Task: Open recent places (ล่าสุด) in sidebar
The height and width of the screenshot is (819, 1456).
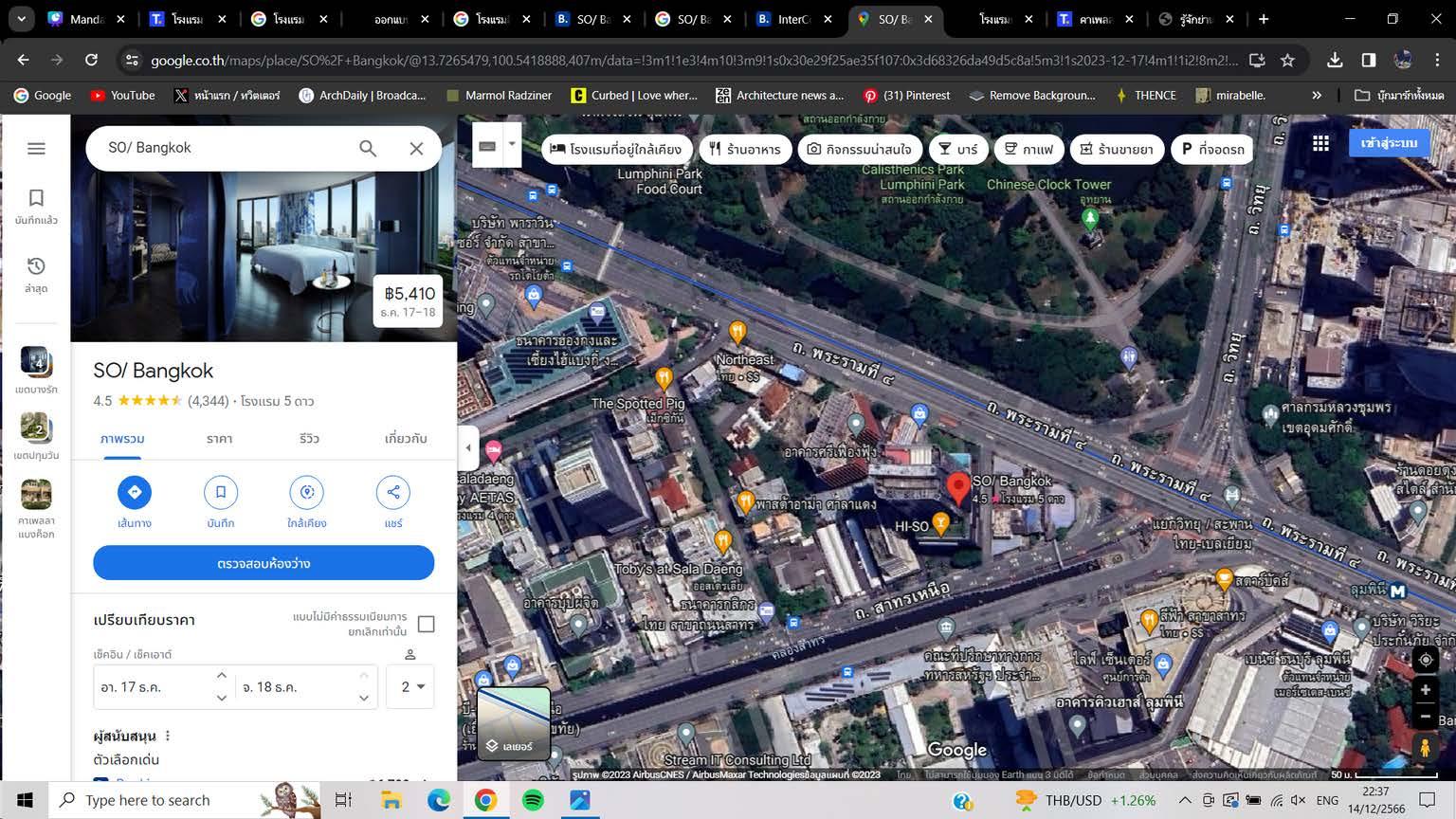Action: coord(36,274)
